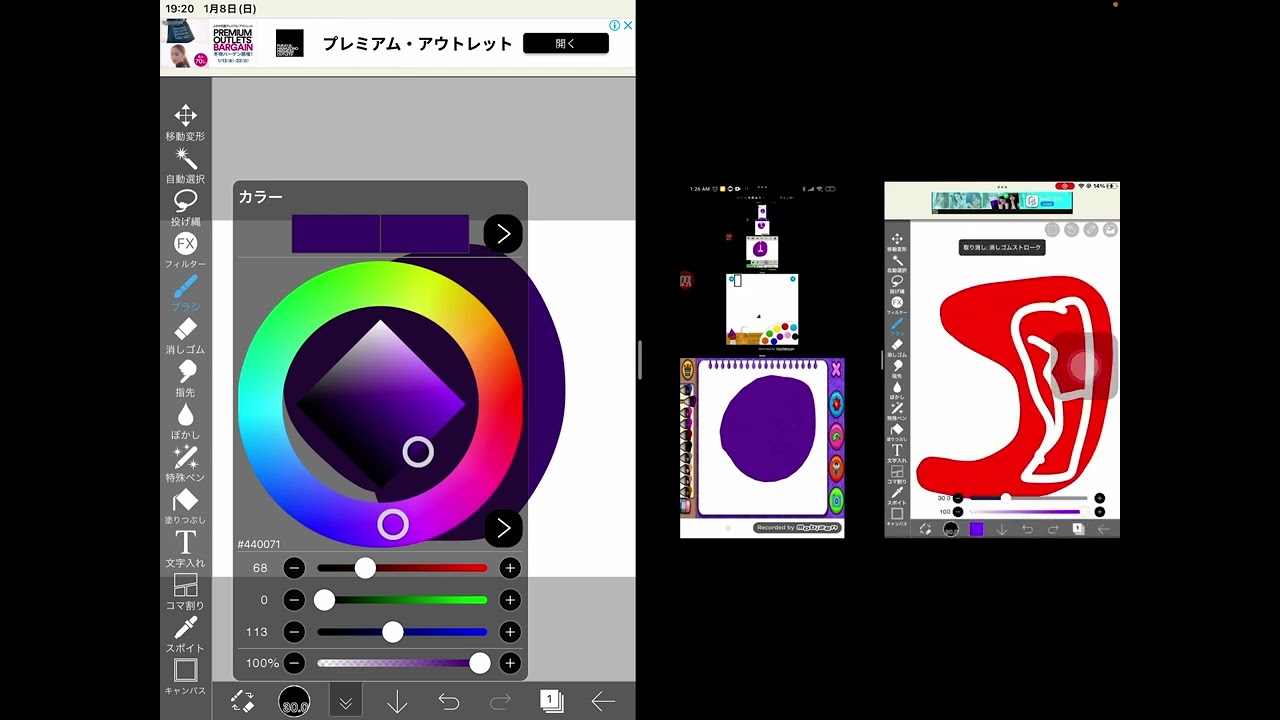This screenshot has width=1280, height=720.
Task: Click the blue channel slider handle
Action: pos(392,632)
